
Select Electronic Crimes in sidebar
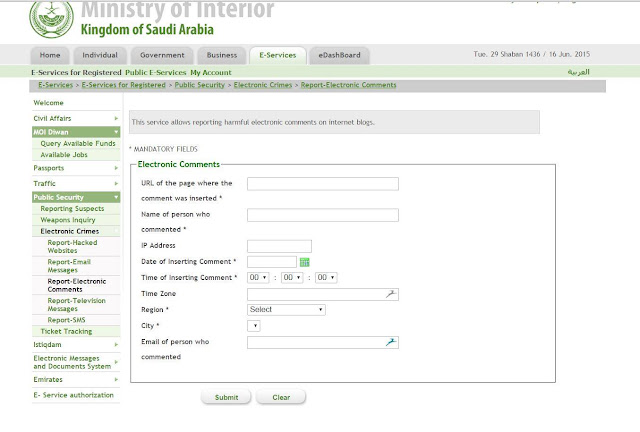coord(70,231)
